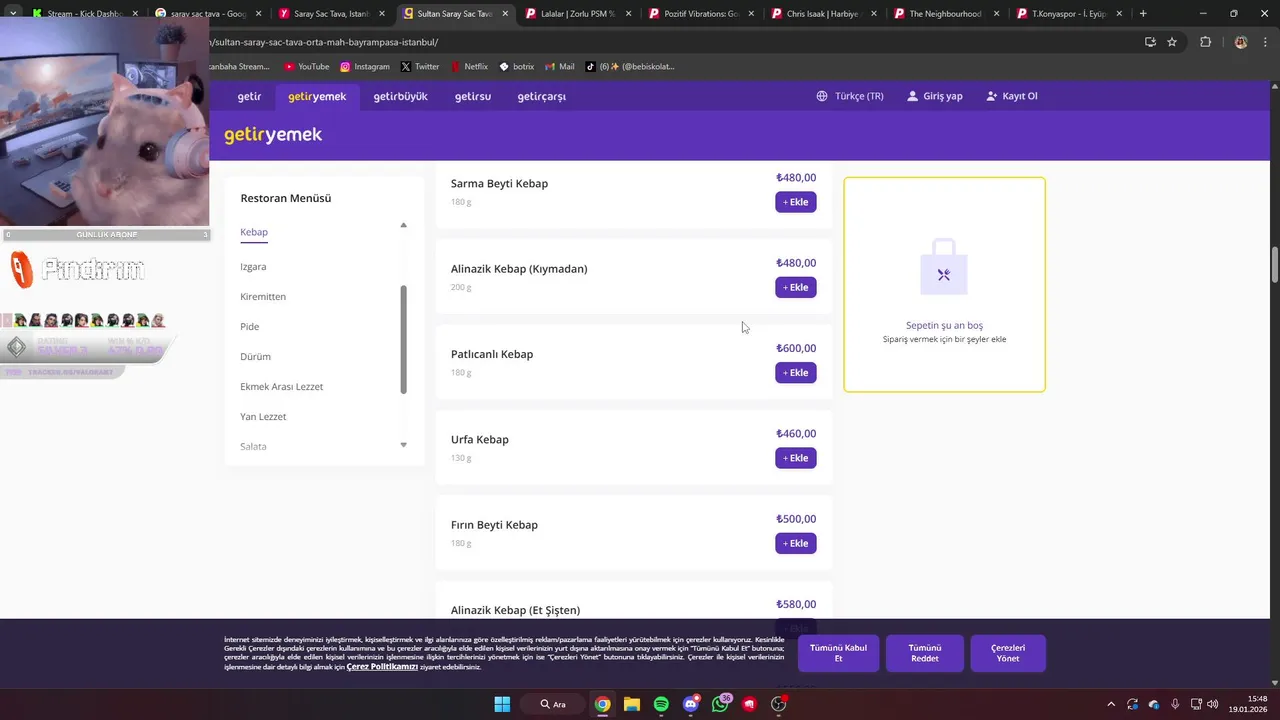Open the Twitter bookmark

420,67
